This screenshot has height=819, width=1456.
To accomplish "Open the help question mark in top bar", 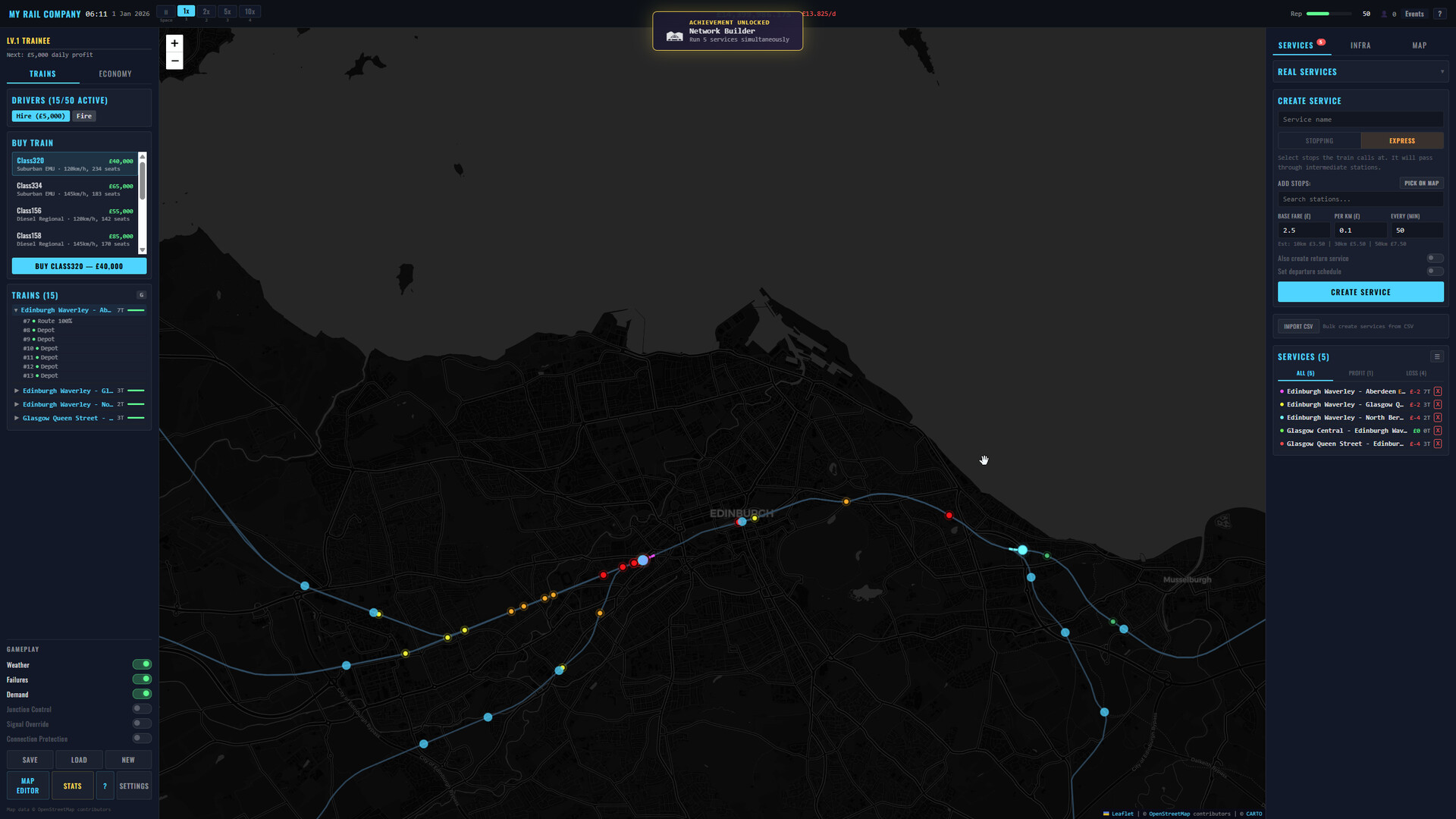I will click(1439, 14).
